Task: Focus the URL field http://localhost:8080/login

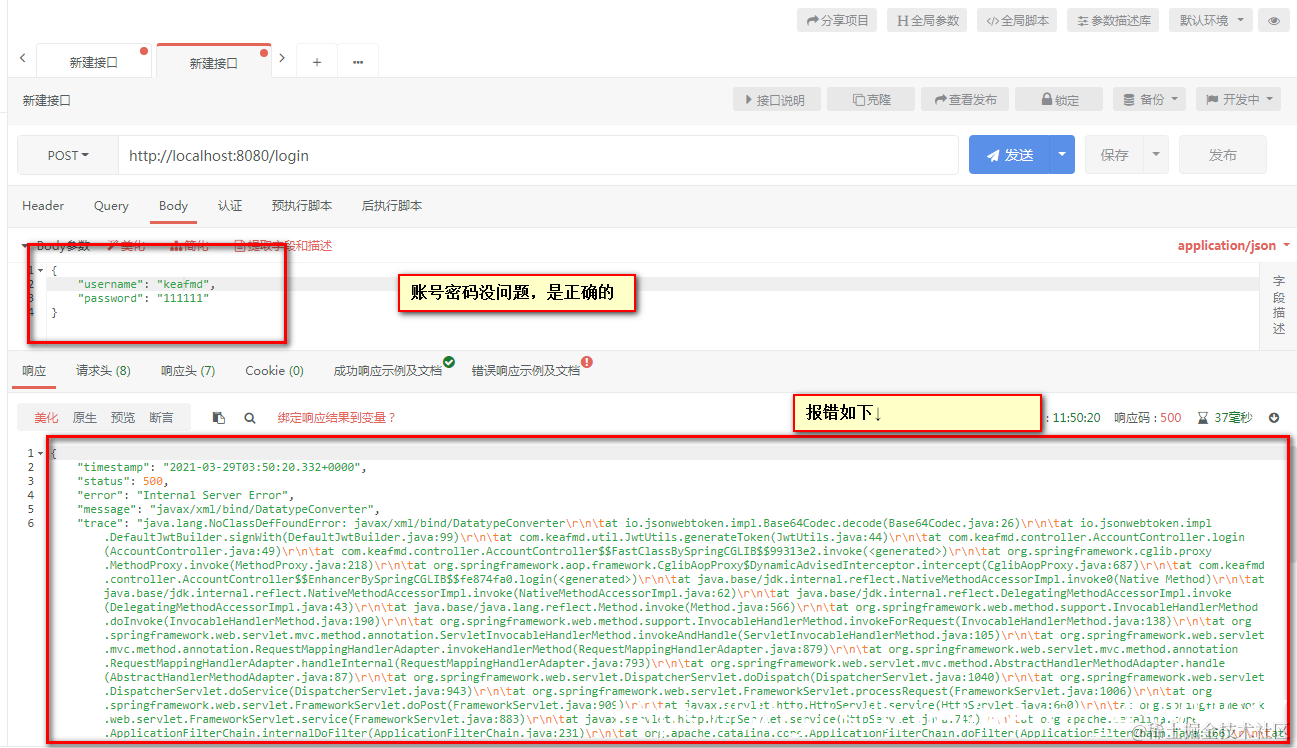Action: 538,156
